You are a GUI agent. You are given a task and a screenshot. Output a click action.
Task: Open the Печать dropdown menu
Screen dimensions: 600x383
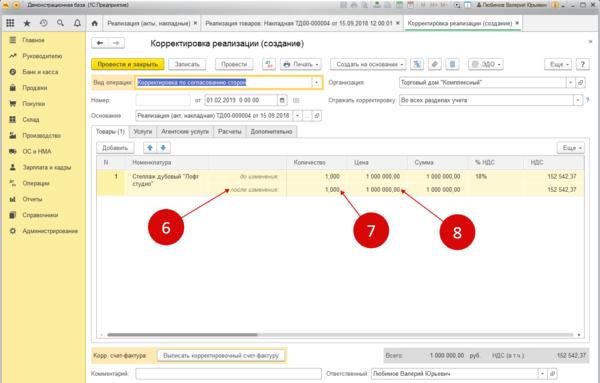[301, 64]
